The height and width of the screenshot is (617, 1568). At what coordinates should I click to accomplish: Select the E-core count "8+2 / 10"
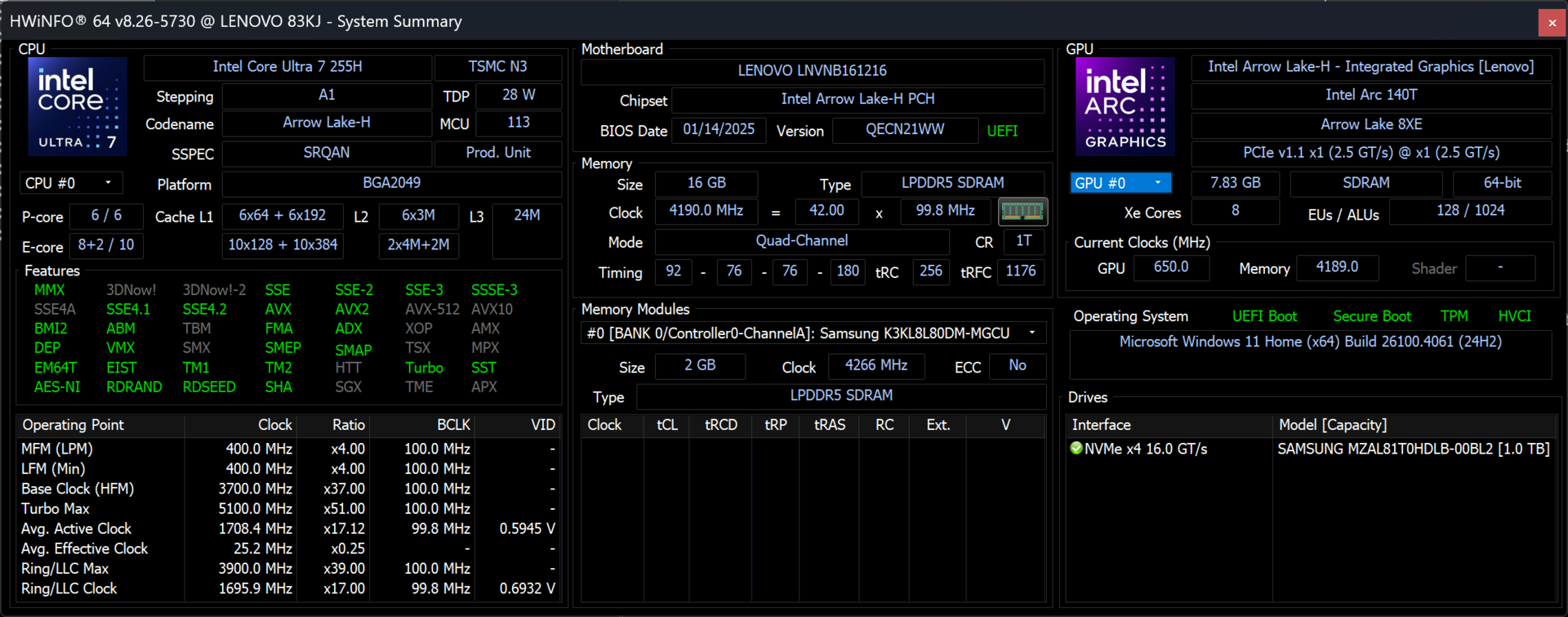(x=106, y=245)
